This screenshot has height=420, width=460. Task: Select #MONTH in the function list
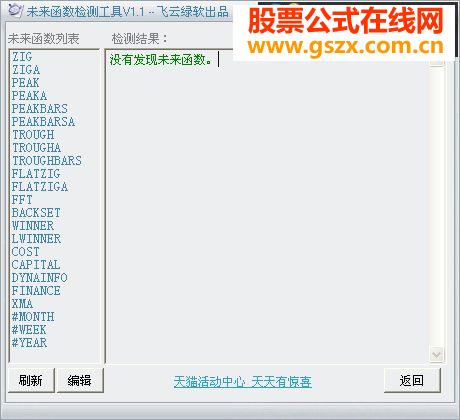coord(33,317)
